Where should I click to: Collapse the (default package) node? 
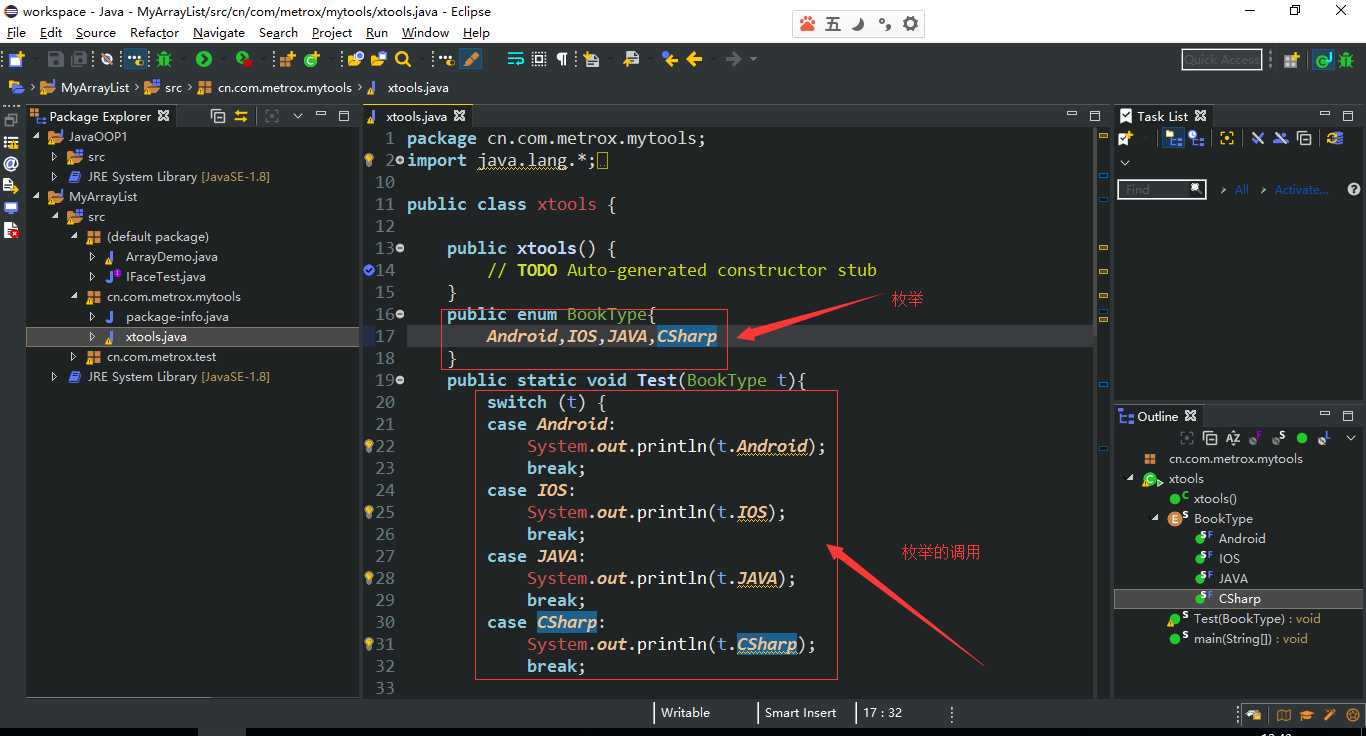[x=74, y=237]
